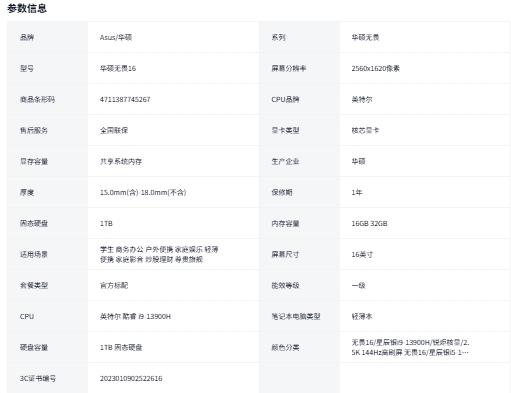Click the brand value Asus/华硕
The height and width of the screenshot is (393, 511).
[116, 37]
